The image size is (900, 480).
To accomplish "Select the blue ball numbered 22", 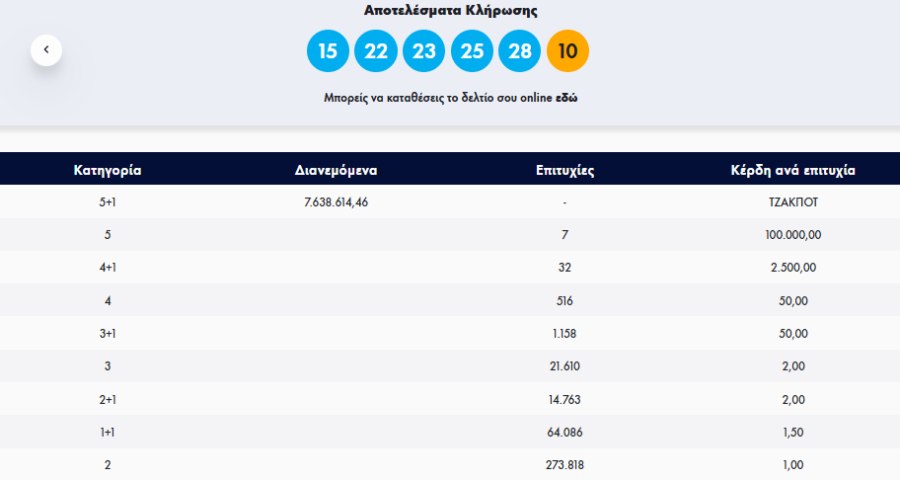I will pyautogui.click(x=376, y=51).
